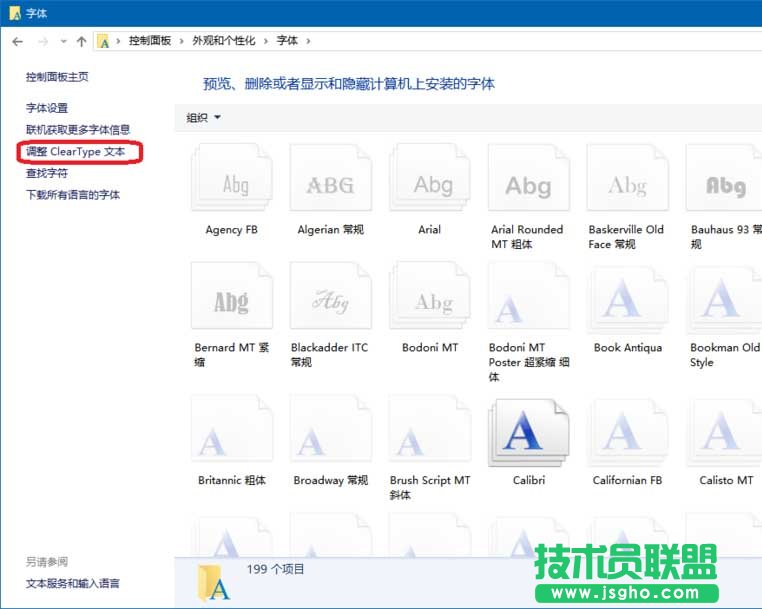762x609 pixels.
Task: Click the Calibri font name label
Action: 529,480
